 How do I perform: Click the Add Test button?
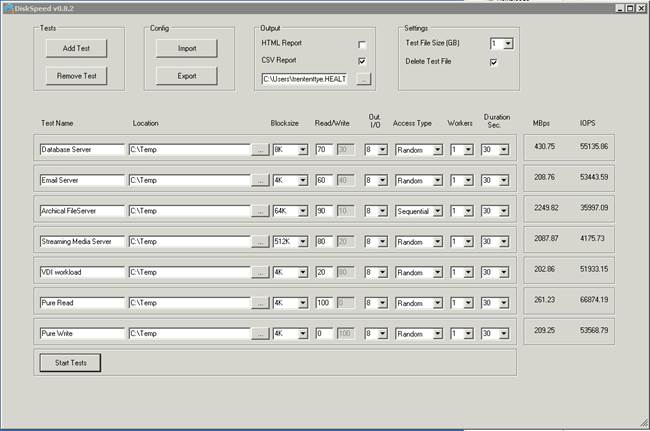tap(75, 48)
